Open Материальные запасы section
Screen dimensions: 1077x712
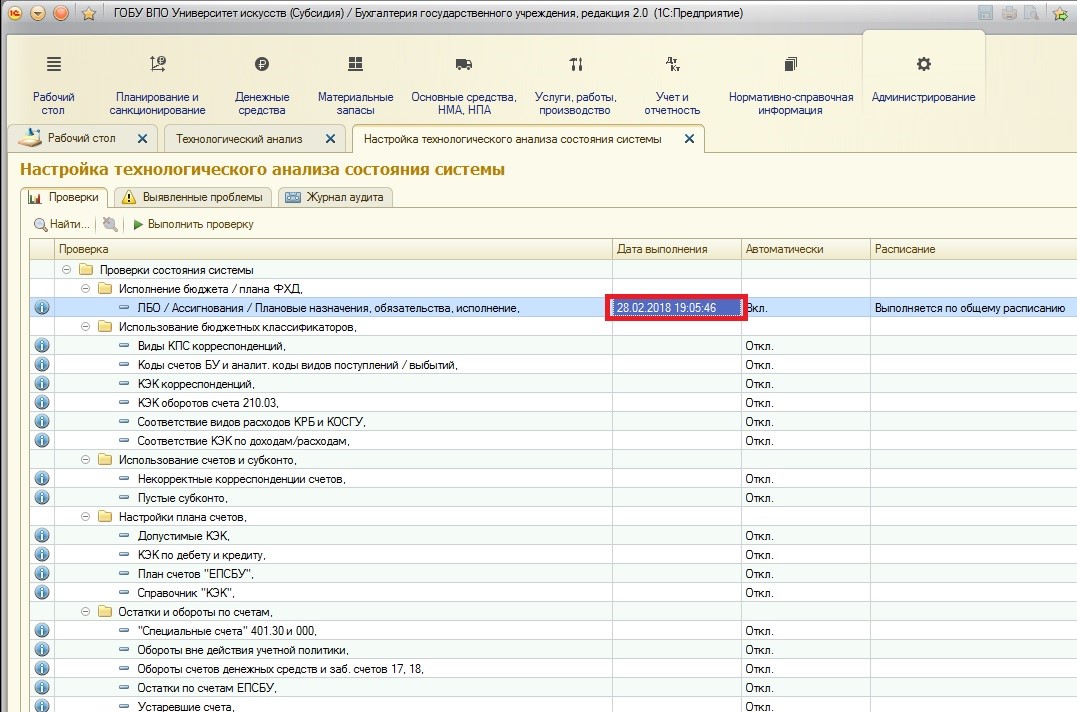click(355, 66)
